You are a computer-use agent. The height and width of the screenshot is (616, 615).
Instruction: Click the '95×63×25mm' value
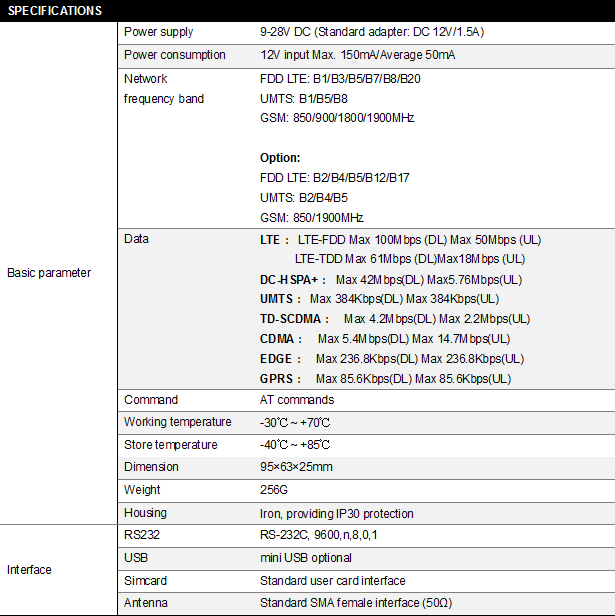[x=296, y=467]
